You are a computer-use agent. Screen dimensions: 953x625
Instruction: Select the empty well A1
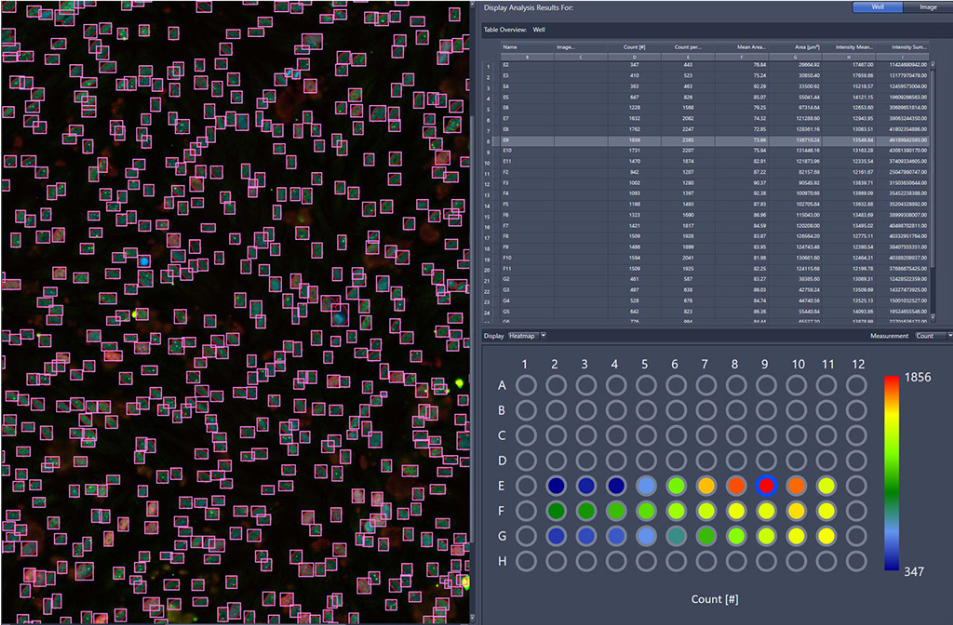526,385
